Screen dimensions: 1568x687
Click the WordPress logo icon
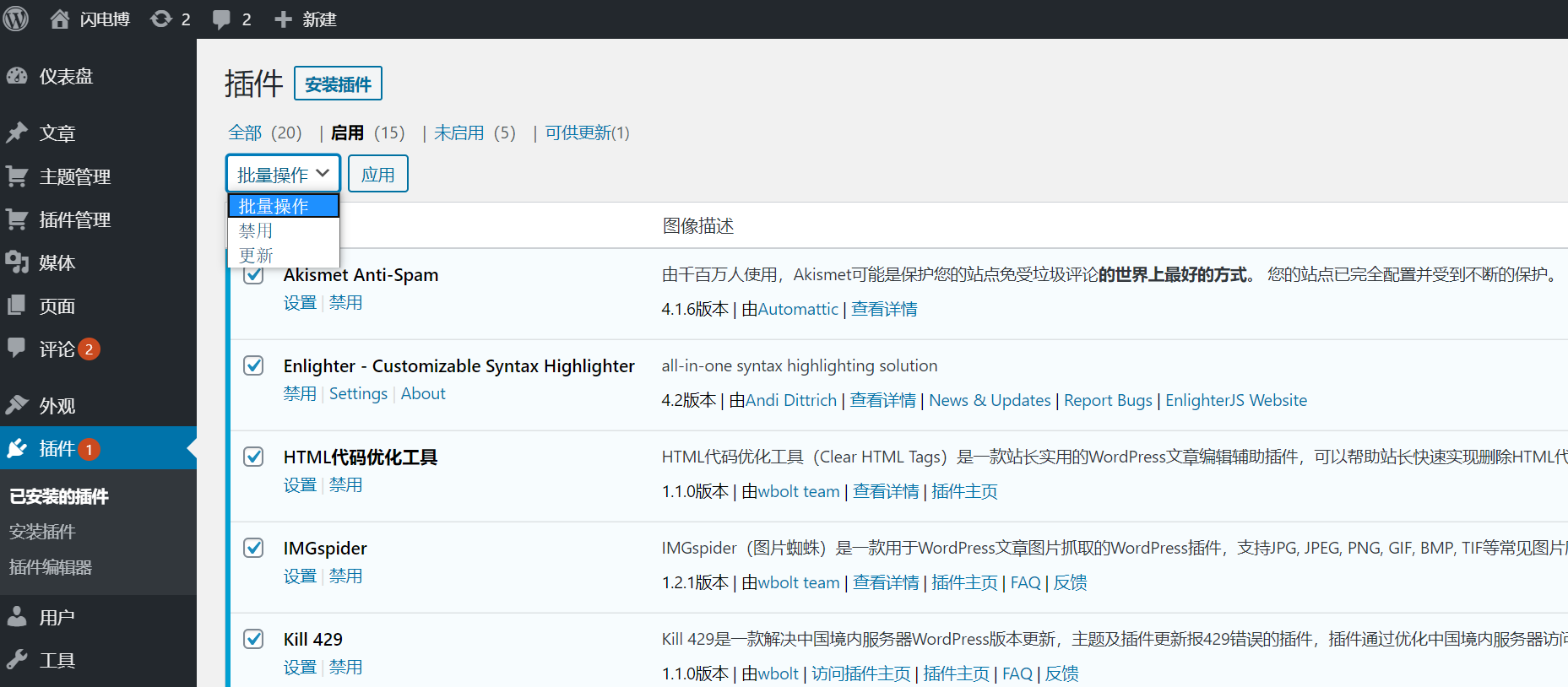pyautogui.click(x=15, y=19)
